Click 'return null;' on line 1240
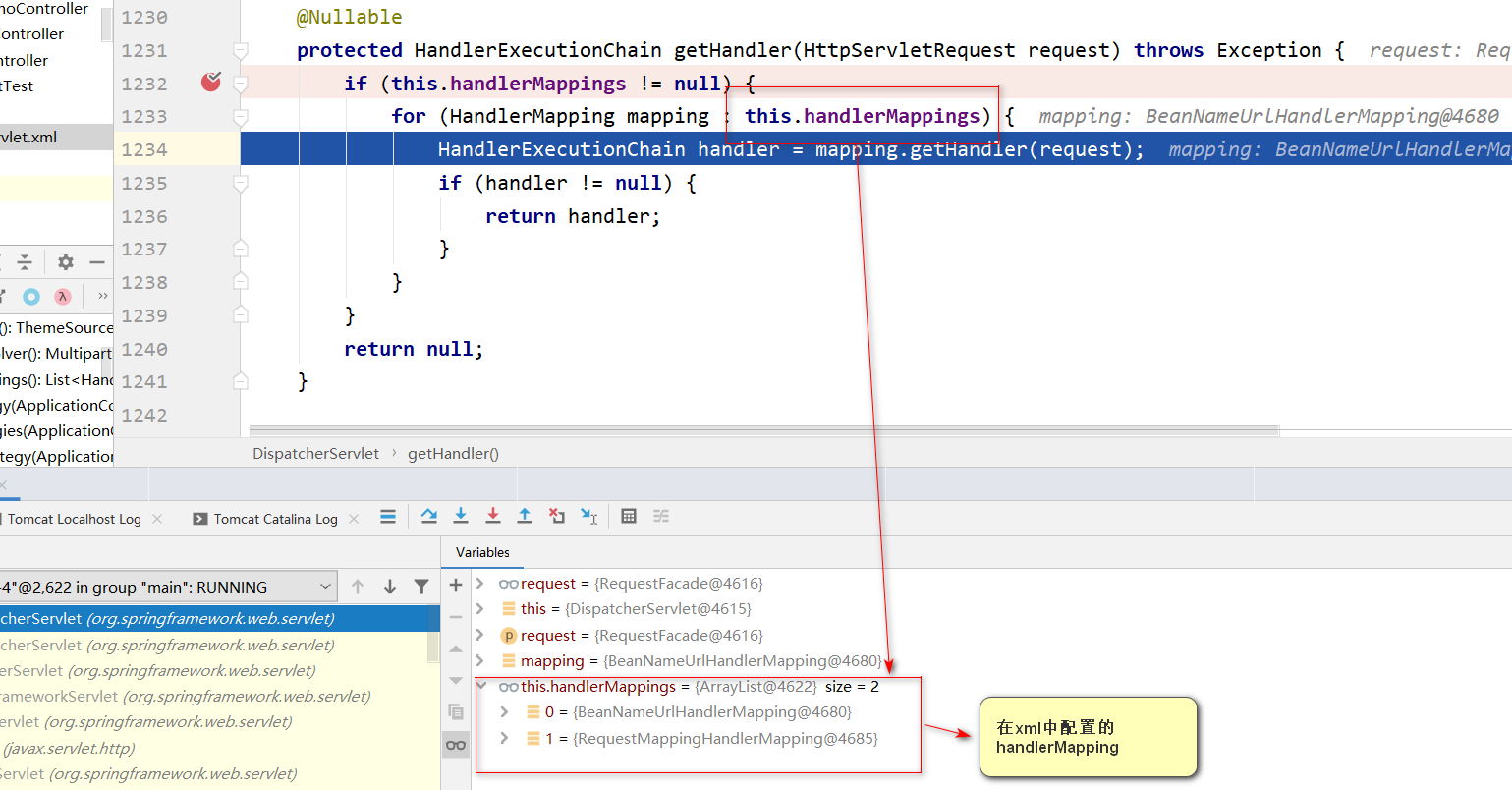This screenshot has width=1512, height=790. tap(414, 349)
